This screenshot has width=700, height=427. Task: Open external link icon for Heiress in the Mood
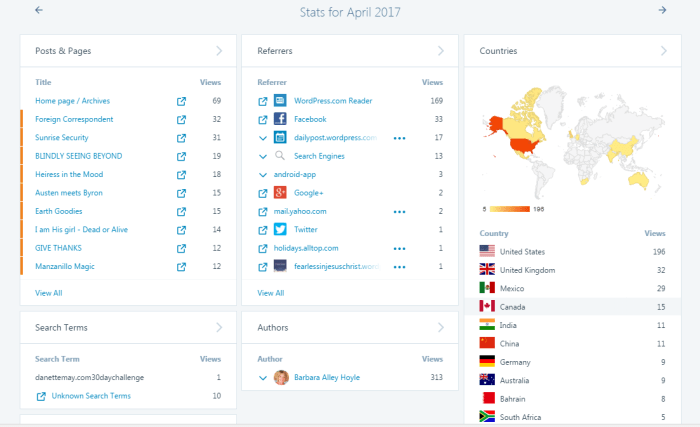pos(181,175)
